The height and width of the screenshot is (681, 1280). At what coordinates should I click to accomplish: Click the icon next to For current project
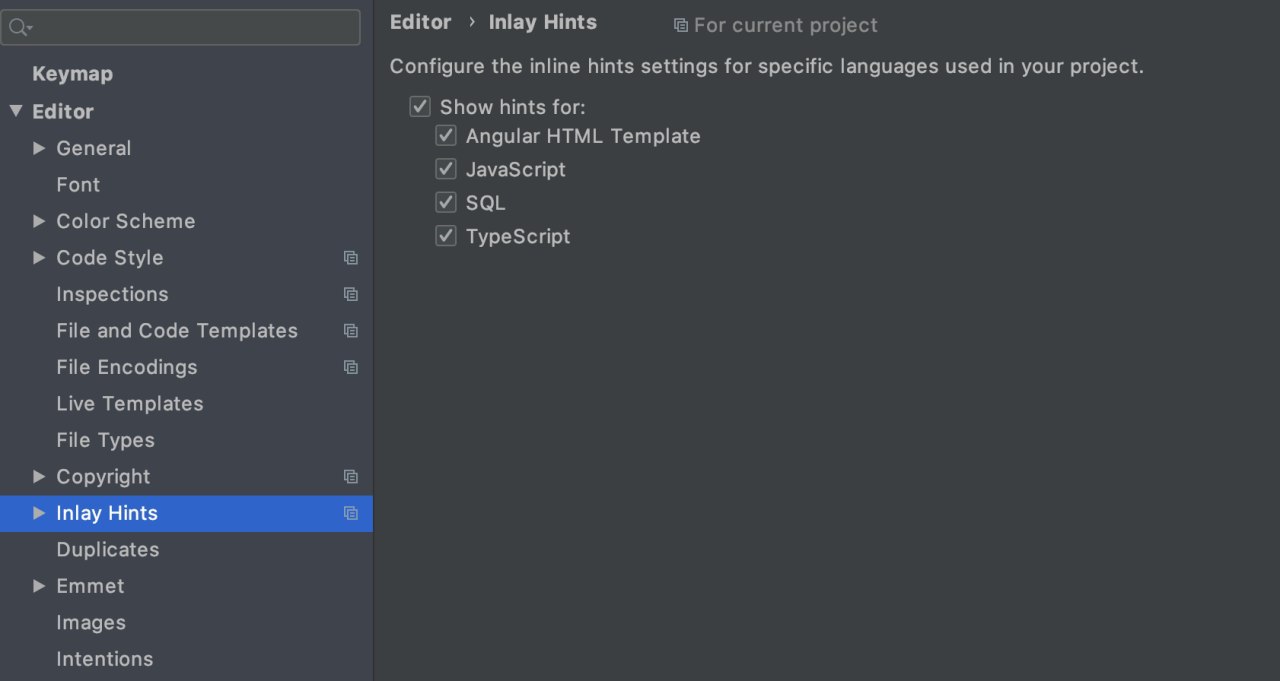[x=681, y=25]
